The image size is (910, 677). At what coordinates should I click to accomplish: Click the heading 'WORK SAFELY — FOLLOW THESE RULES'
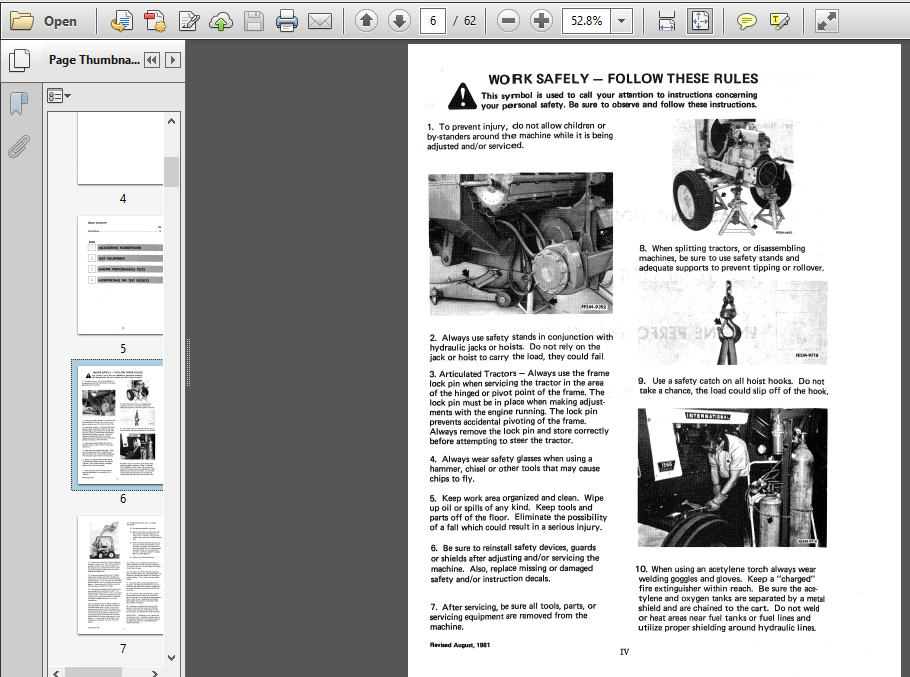(x=623, y=79)
